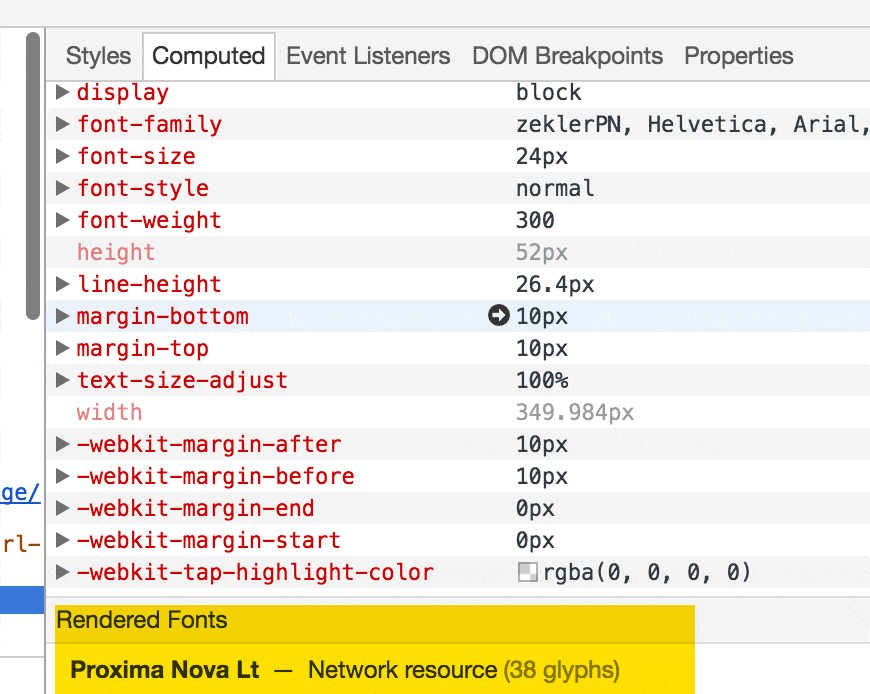
Task: Expand the font-size property triangle
Action: [x=63, y=157]
